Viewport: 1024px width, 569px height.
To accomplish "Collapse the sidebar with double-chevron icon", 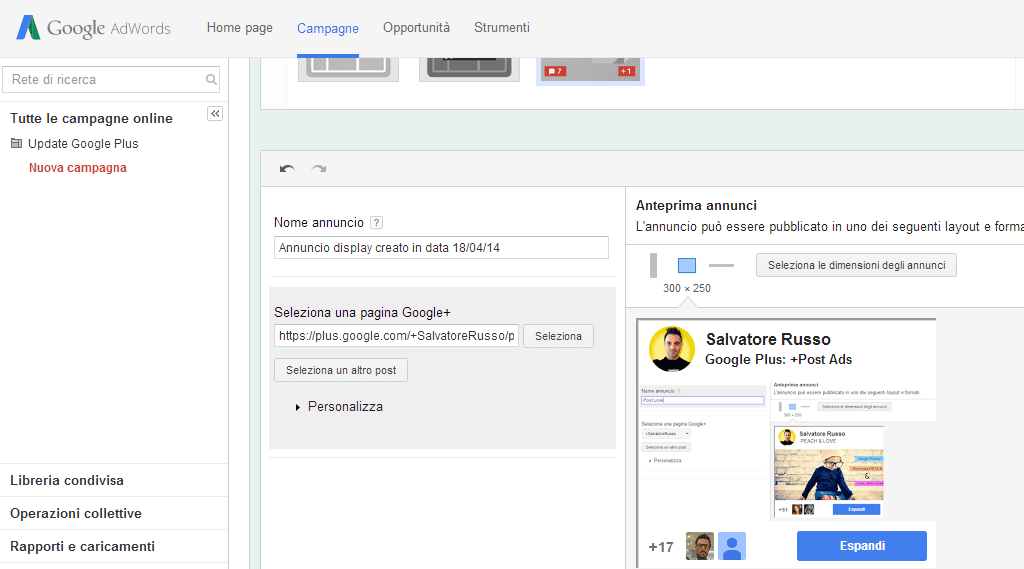I will pos(215,114).
